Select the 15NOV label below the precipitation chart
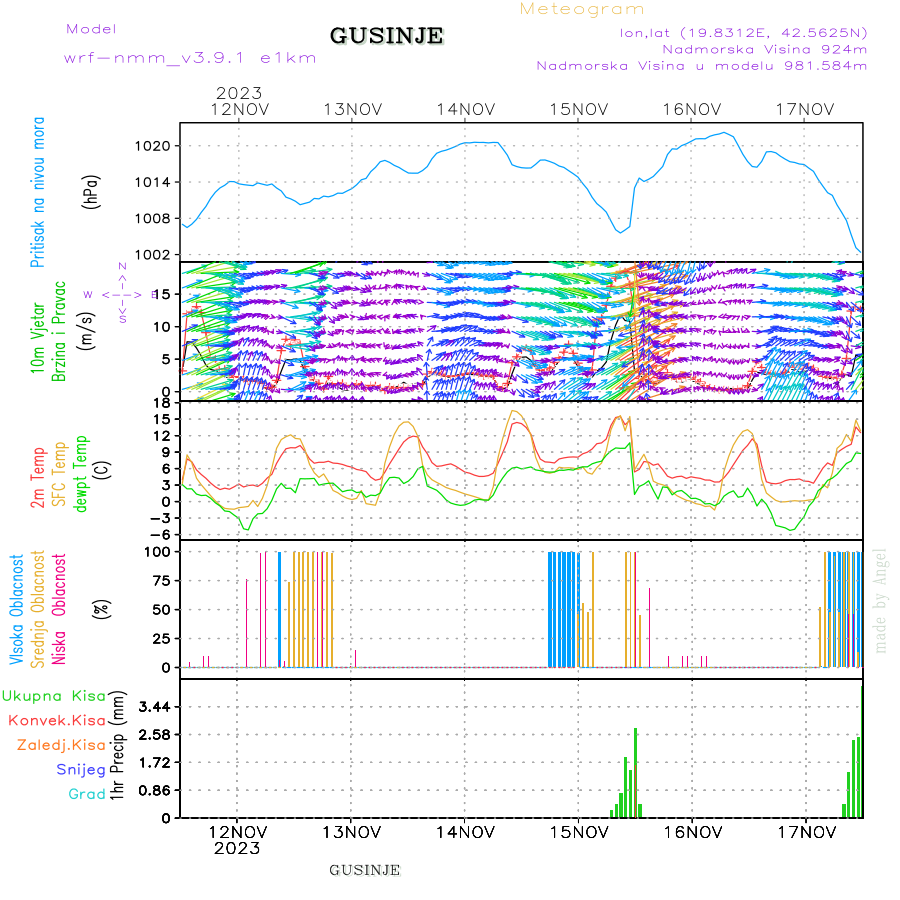Screen dimensions: 900x900 click(x=579, y=832)
